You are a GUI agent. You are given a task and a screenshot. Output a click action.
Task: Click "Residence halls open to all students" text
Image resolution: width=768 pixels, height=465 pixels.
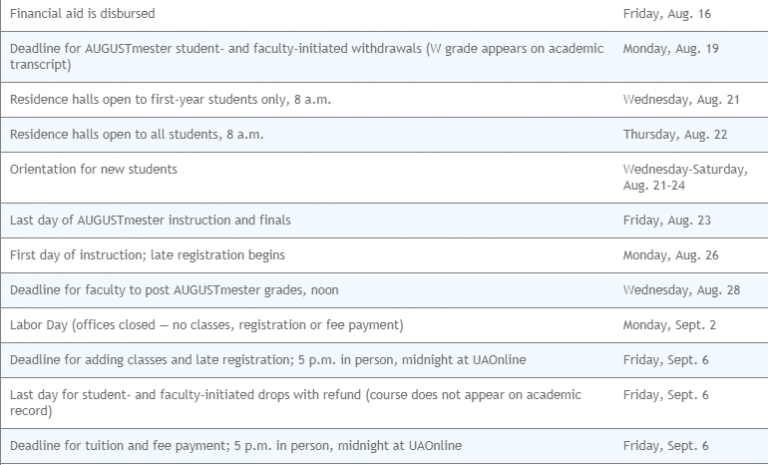(137, 134)
